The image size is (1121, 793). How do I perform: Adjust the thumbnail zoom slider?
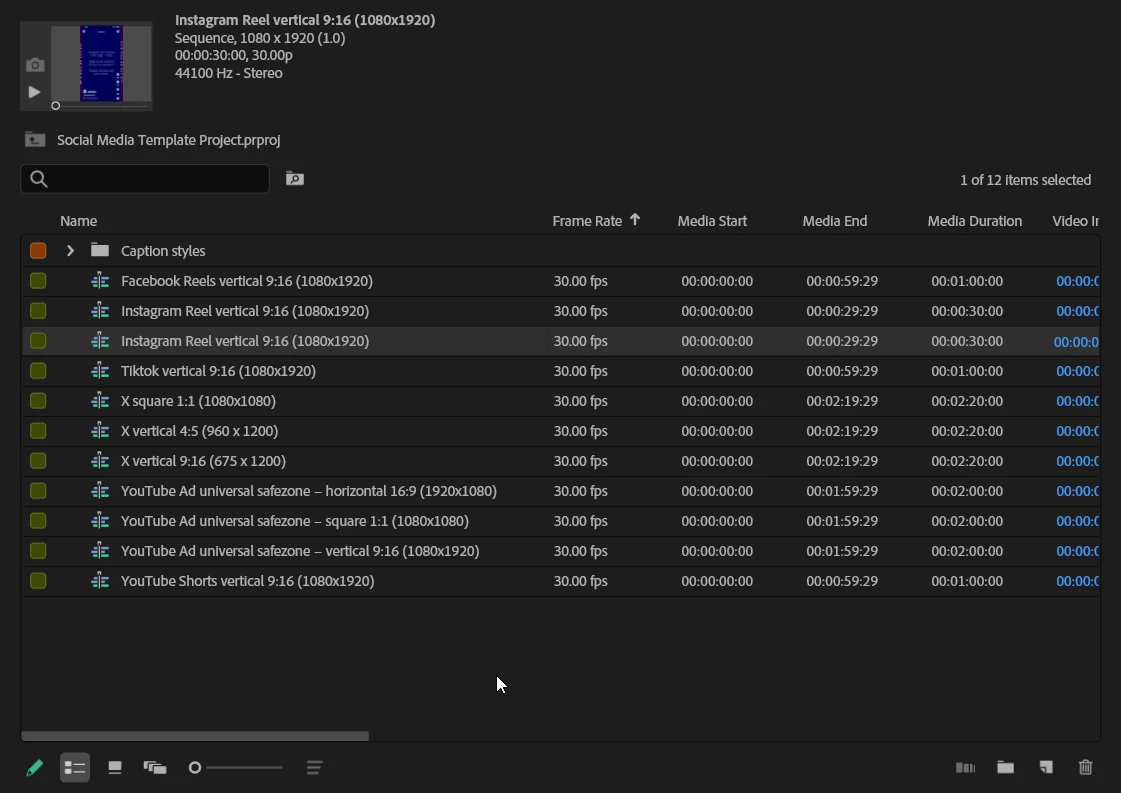pyautogui.click(x=235, y=768)
